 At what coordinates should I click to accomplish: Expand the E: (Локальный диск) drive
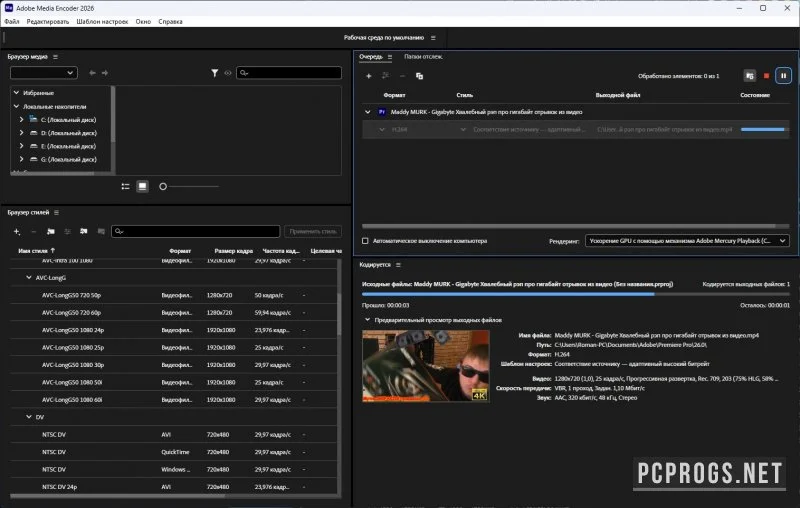[21, 146]
